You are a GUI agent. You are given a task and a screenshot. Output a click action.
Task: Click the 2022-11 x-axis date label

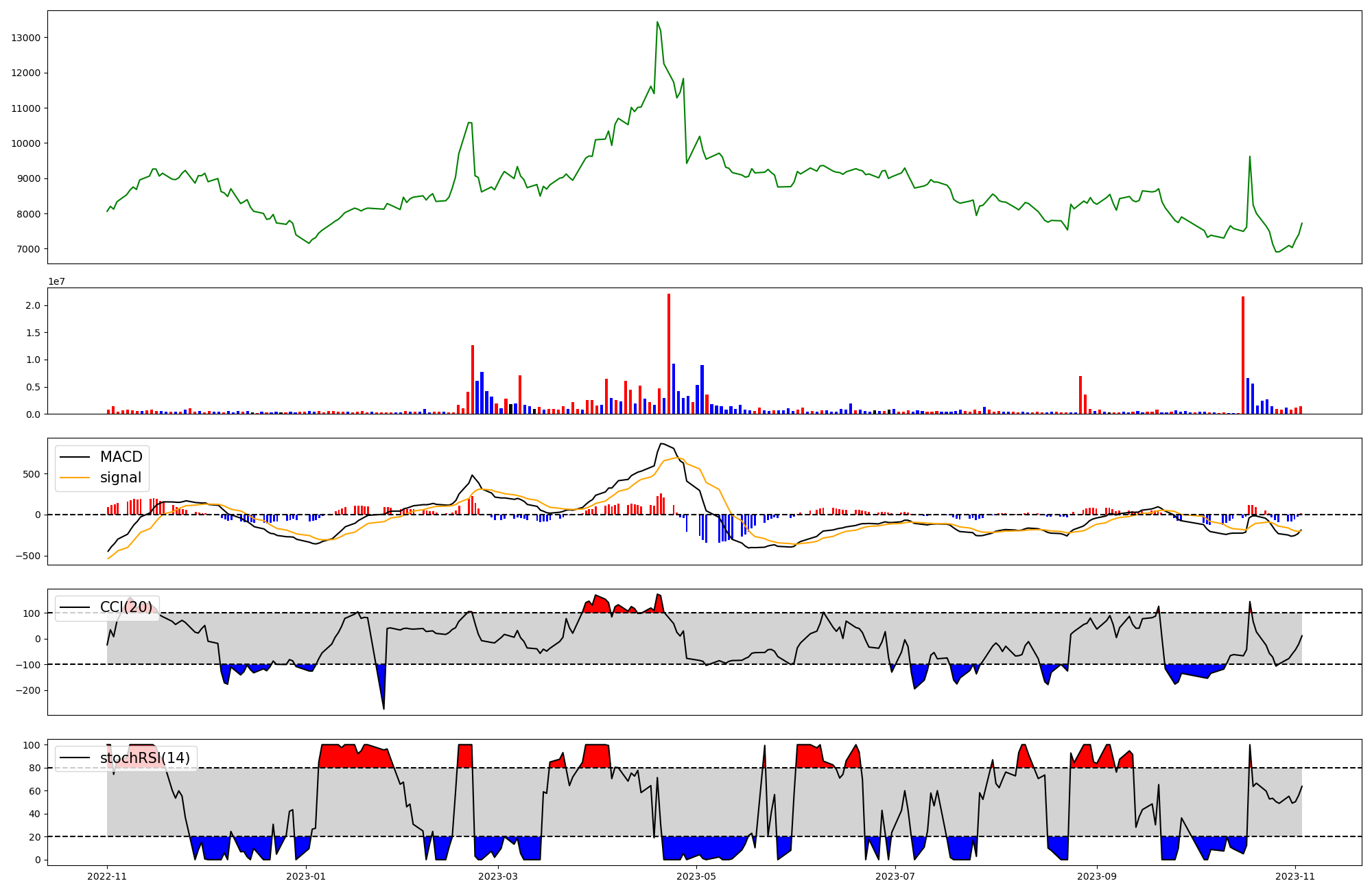(107, 876)
